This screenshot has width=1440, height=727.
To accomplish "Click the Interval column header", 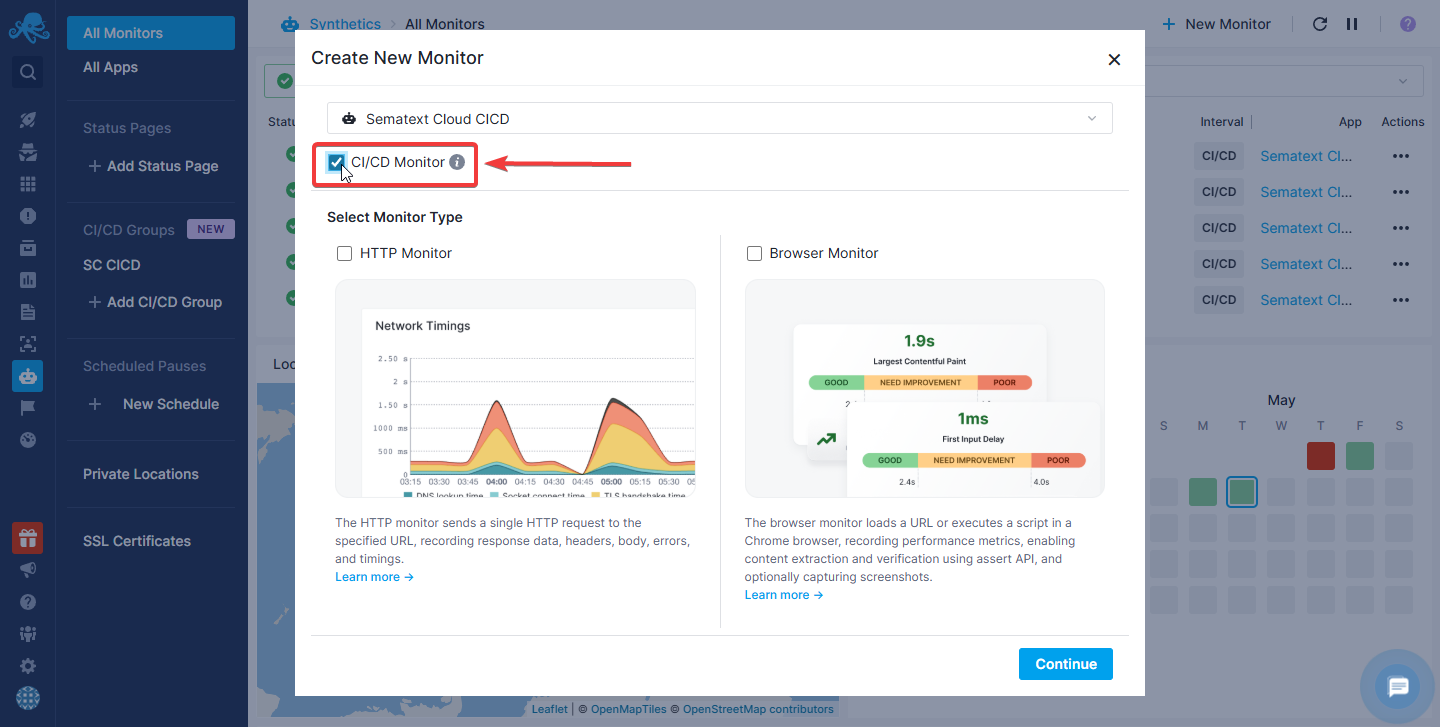I will coord(1222,122).
